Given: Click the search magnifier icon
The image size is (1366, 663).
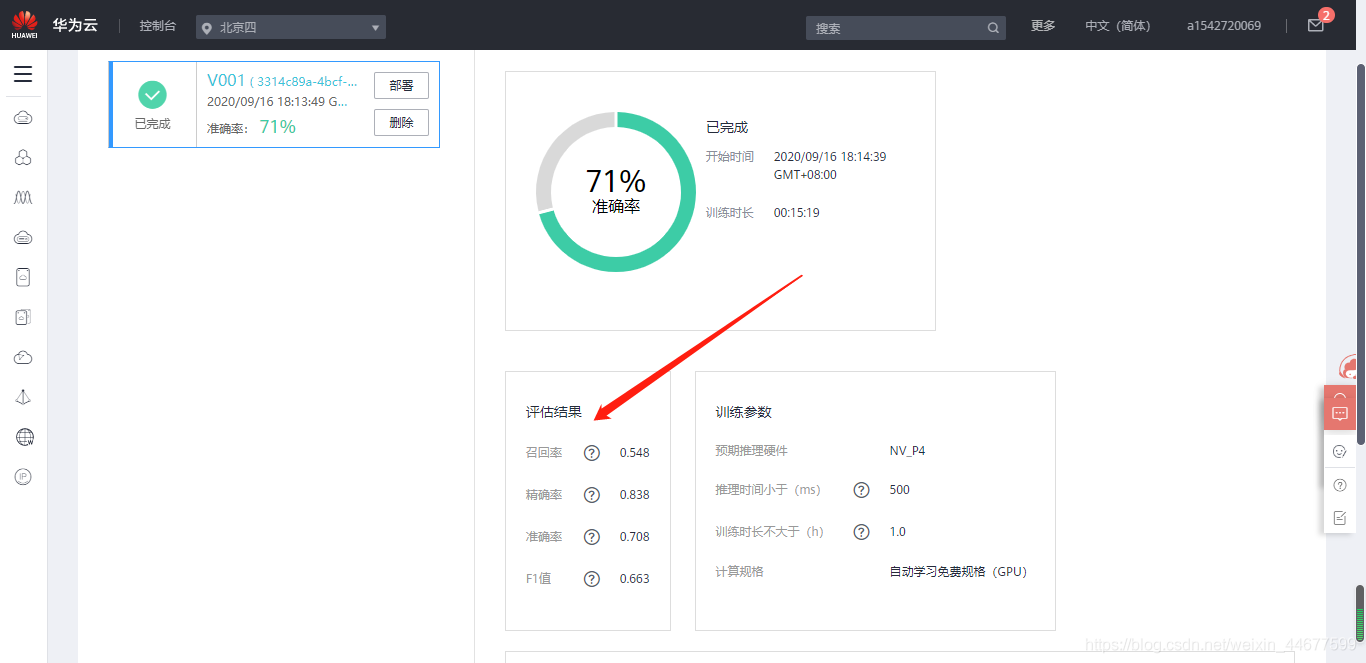Looking at the screenshot, I should point(993,28).
